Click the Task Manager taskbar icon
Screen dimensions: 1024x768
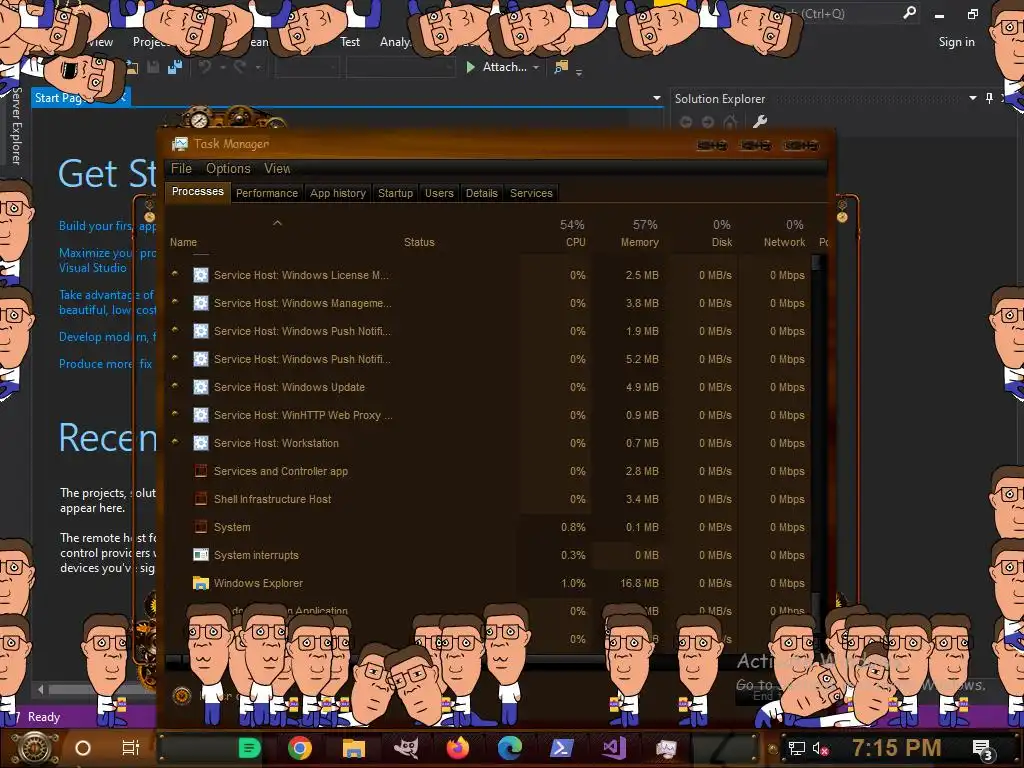click(666, 748)
